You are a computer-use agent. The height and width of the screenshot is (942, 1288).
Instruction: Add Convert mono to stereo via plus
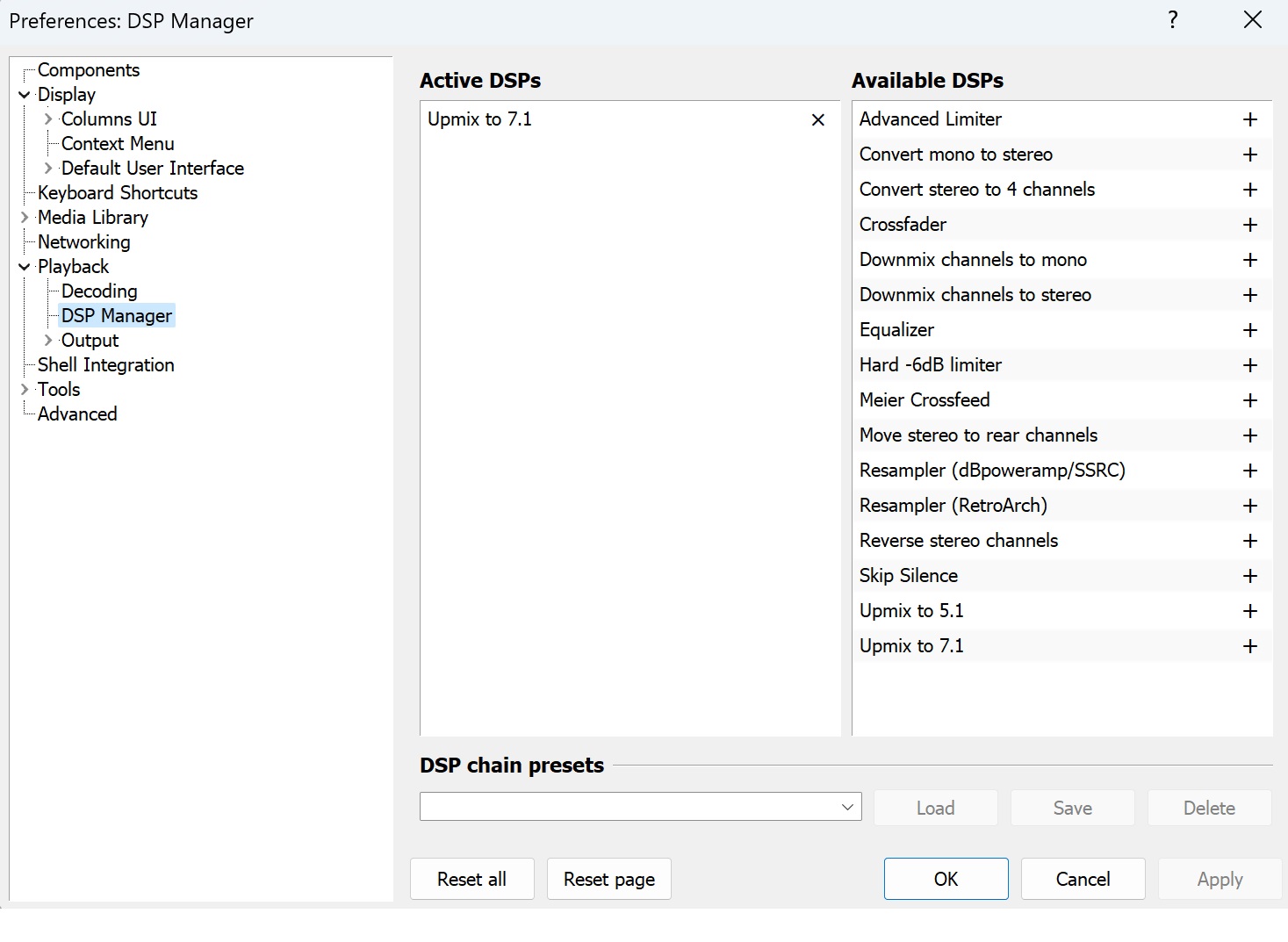tap(1250, 155)
